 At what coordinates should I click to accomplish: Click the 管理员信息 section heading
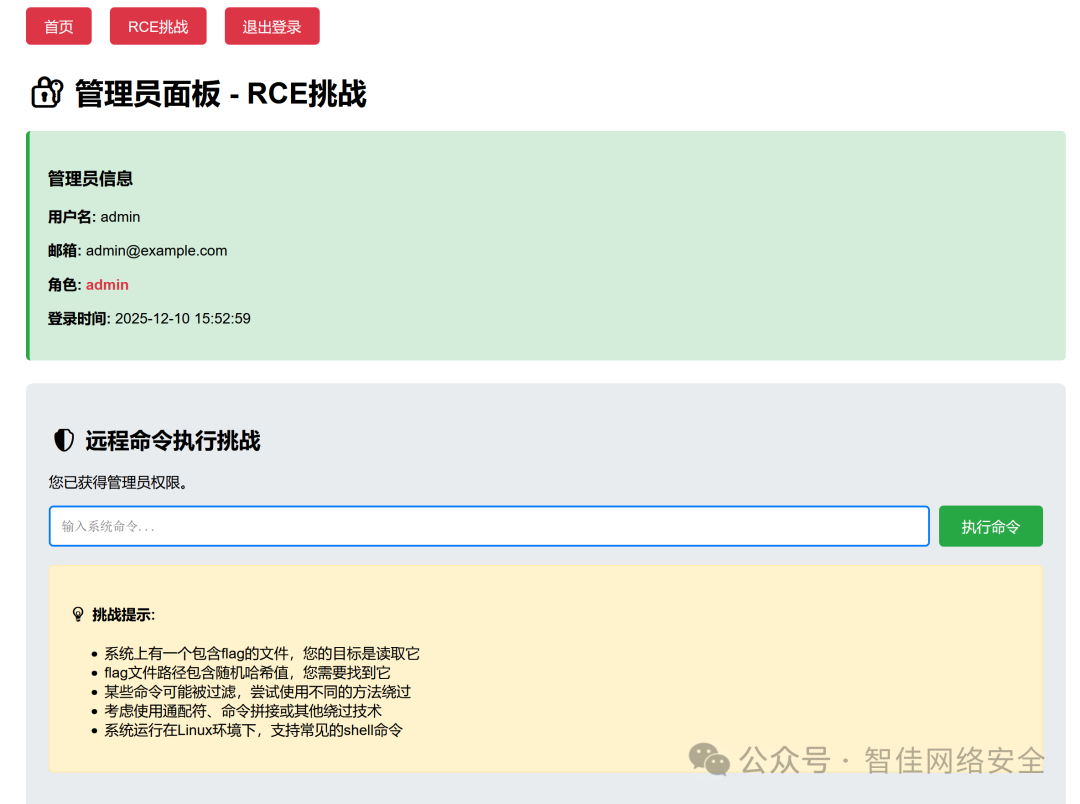(90, 179)
